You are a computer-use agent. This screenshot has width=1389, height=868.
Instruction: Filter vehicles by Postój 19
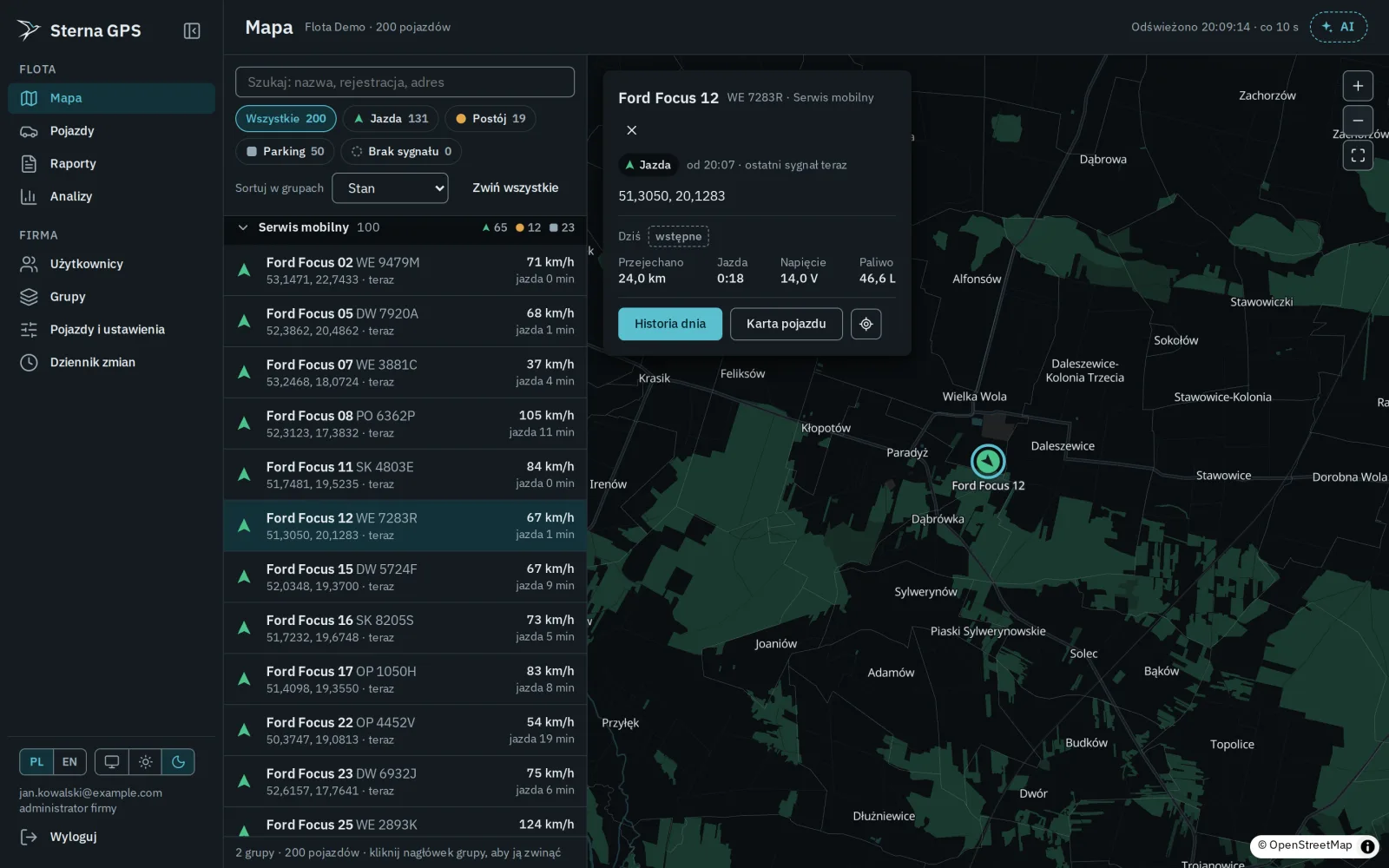pyautogui.click(x=490, y=119)
